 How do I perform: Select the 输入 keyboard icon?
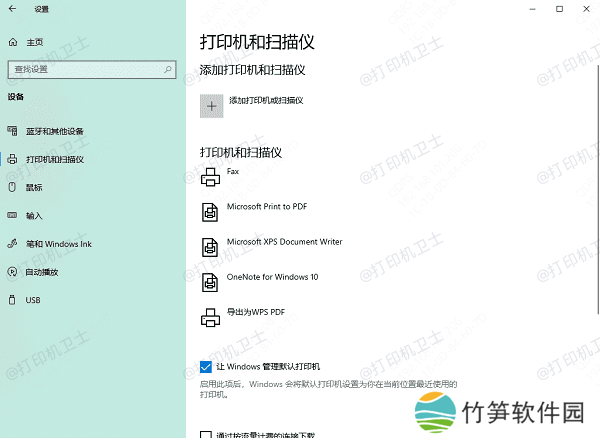pyautogui.click(x=12, y=215)
